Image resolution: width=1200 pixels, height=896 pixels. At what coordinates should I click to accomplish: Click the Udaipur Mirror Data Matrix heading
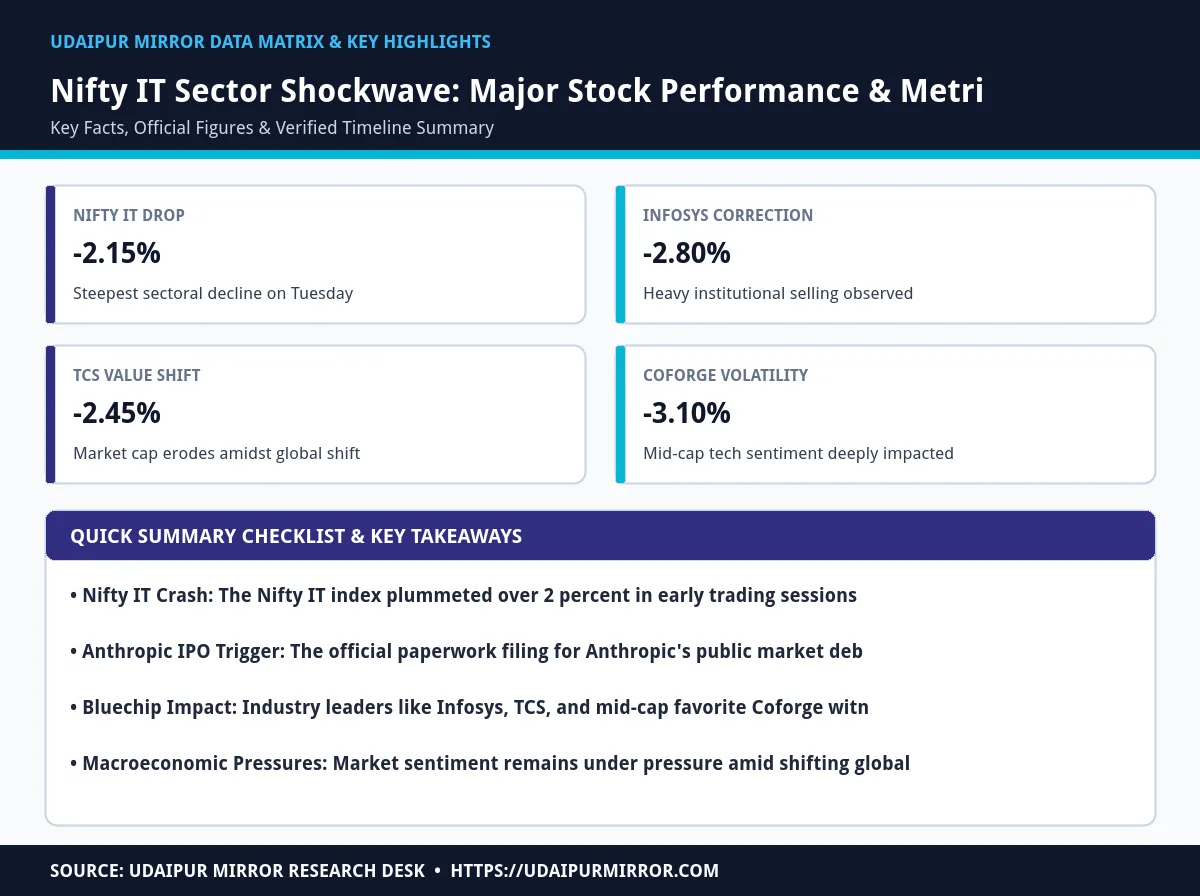tap(270, 42)
